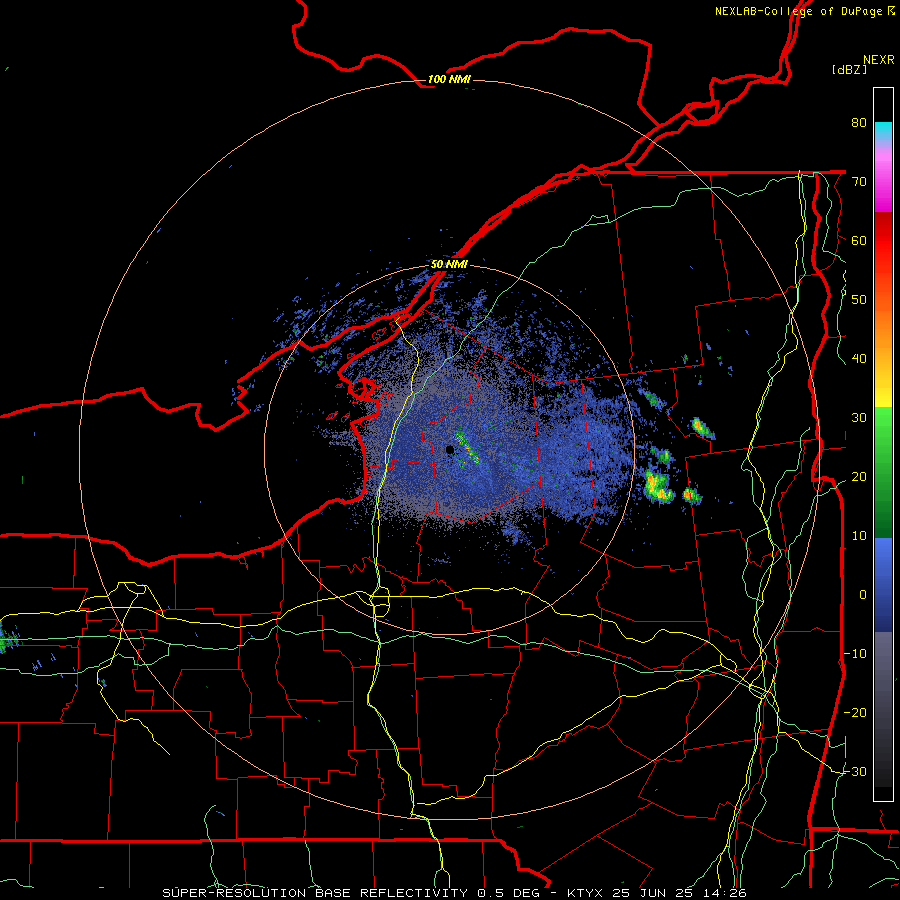Click the [dBZ] legend unit label
900x900 pixels.
pyautogui.click(x=849, y=69)
